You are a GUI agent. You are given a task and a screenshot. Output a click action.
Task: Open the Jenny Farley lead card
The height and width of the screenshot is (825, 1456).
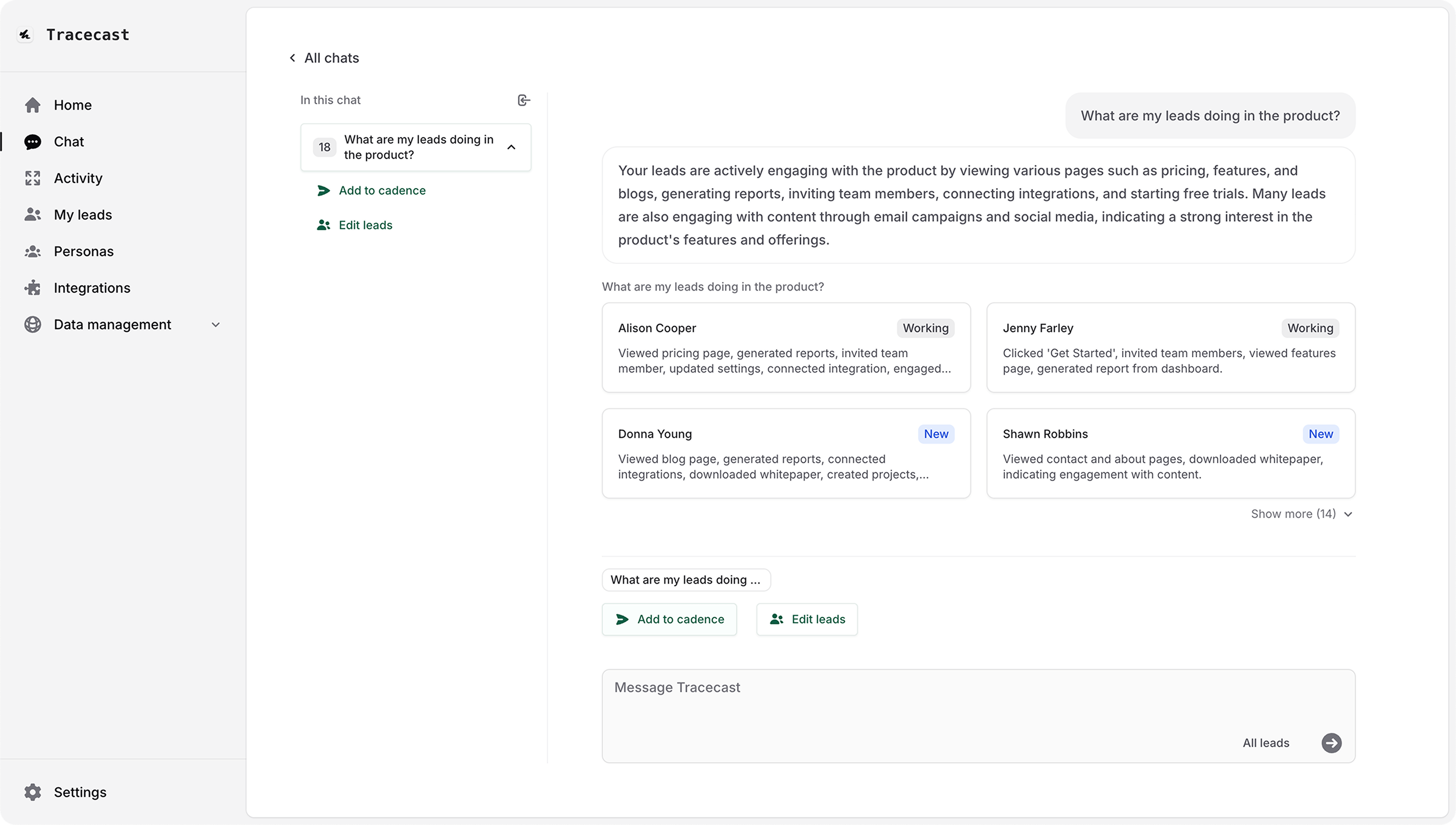point(1170,348)
